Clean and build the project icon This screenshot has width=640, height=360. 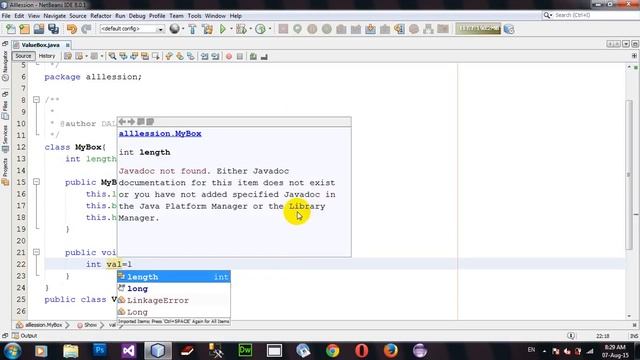coord(207,29)
